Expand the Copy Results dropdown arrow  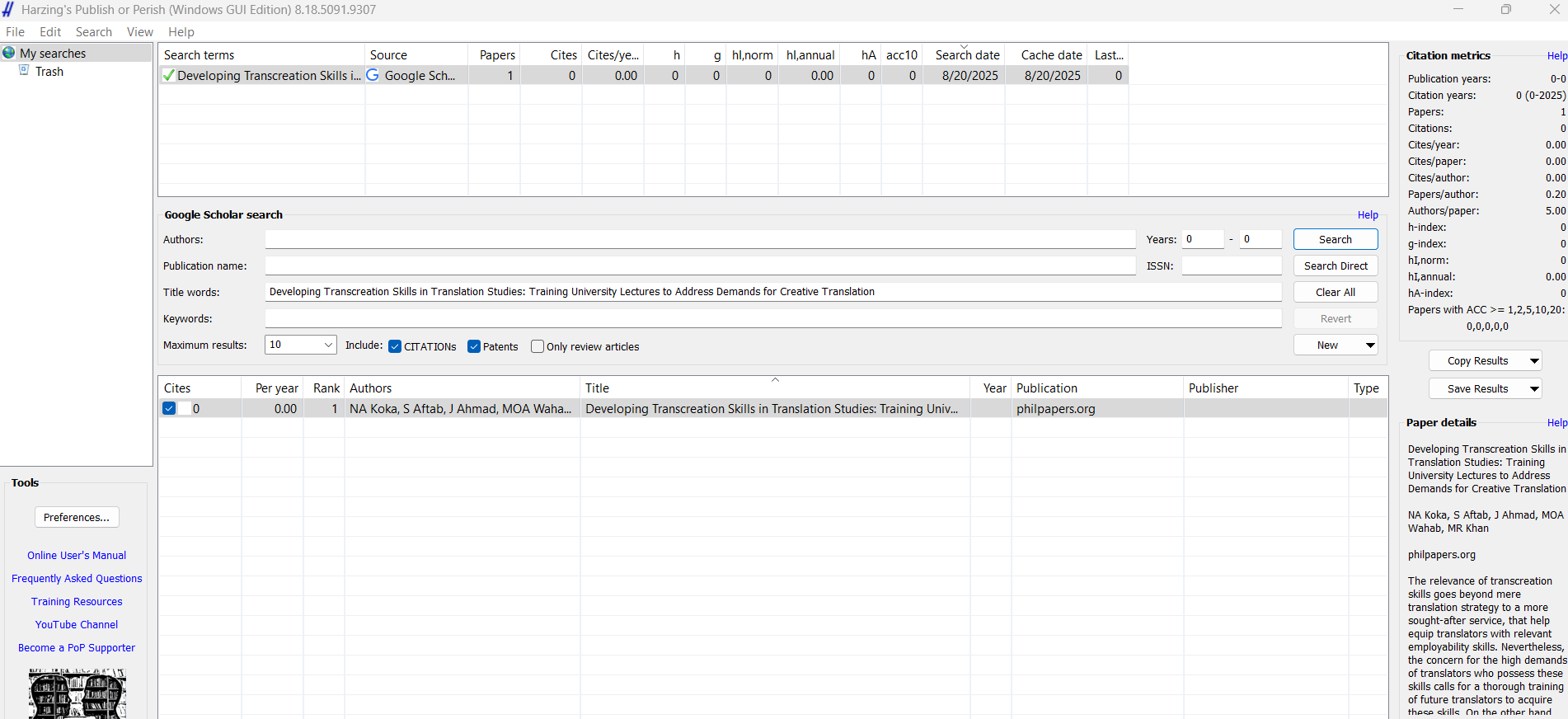1534,360
